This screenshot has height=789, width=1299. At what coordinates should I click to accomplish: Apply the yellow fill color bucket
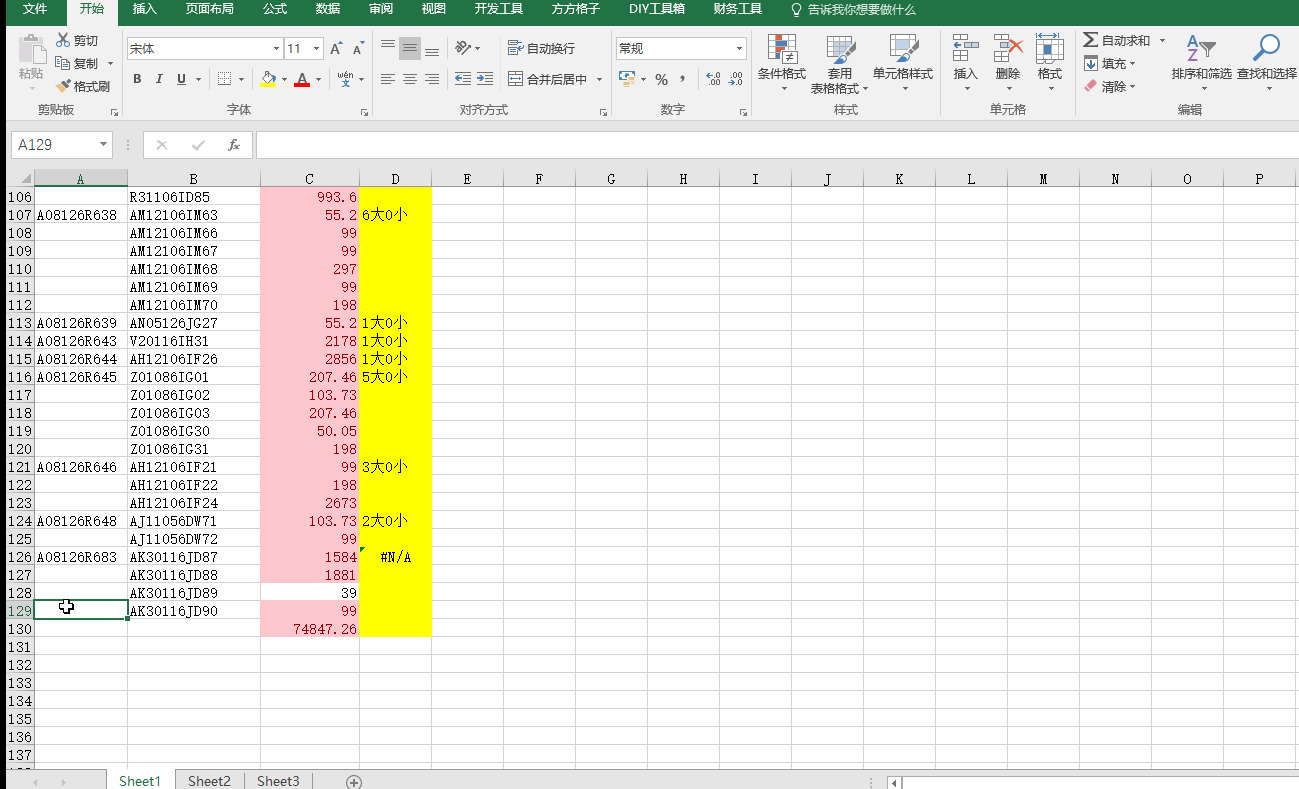pyautogui.click(x=267, y=79)
